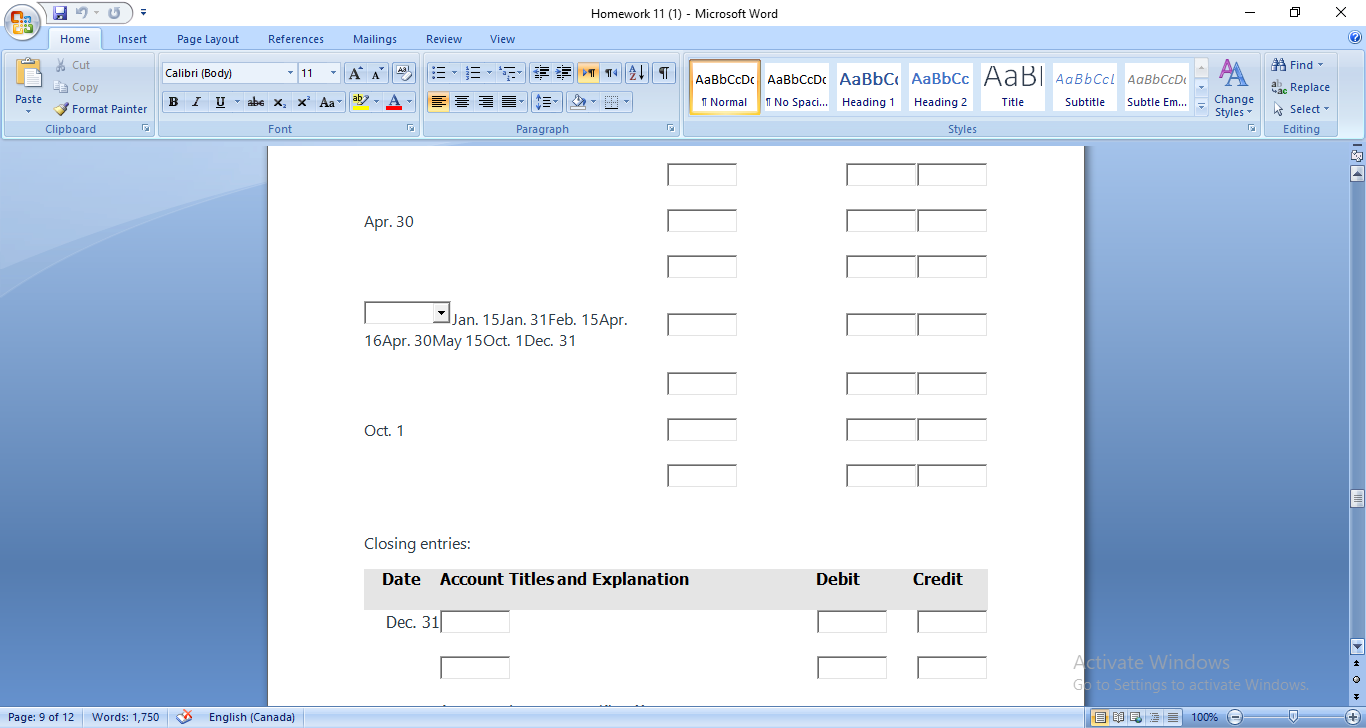Image resolution: width=1366 pixels, height=728 pixels.
Task: Switch to the Page Layout tab
Action: (208, 39)
